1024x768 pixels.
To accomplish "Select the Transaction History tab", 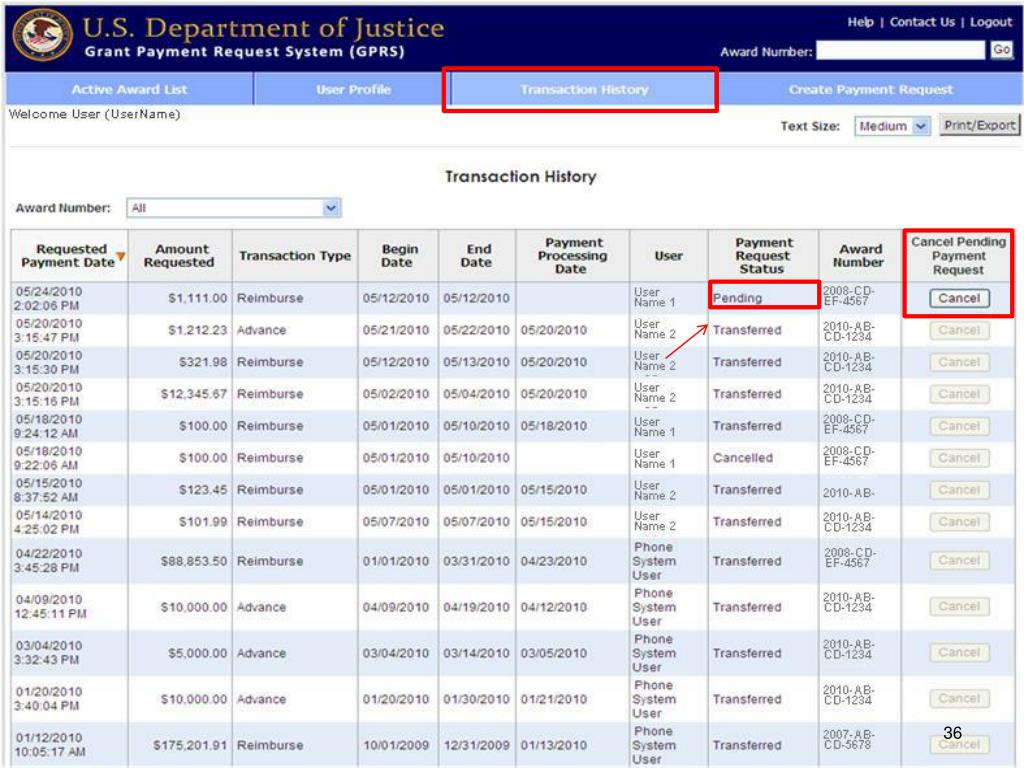I will (584, 90).
